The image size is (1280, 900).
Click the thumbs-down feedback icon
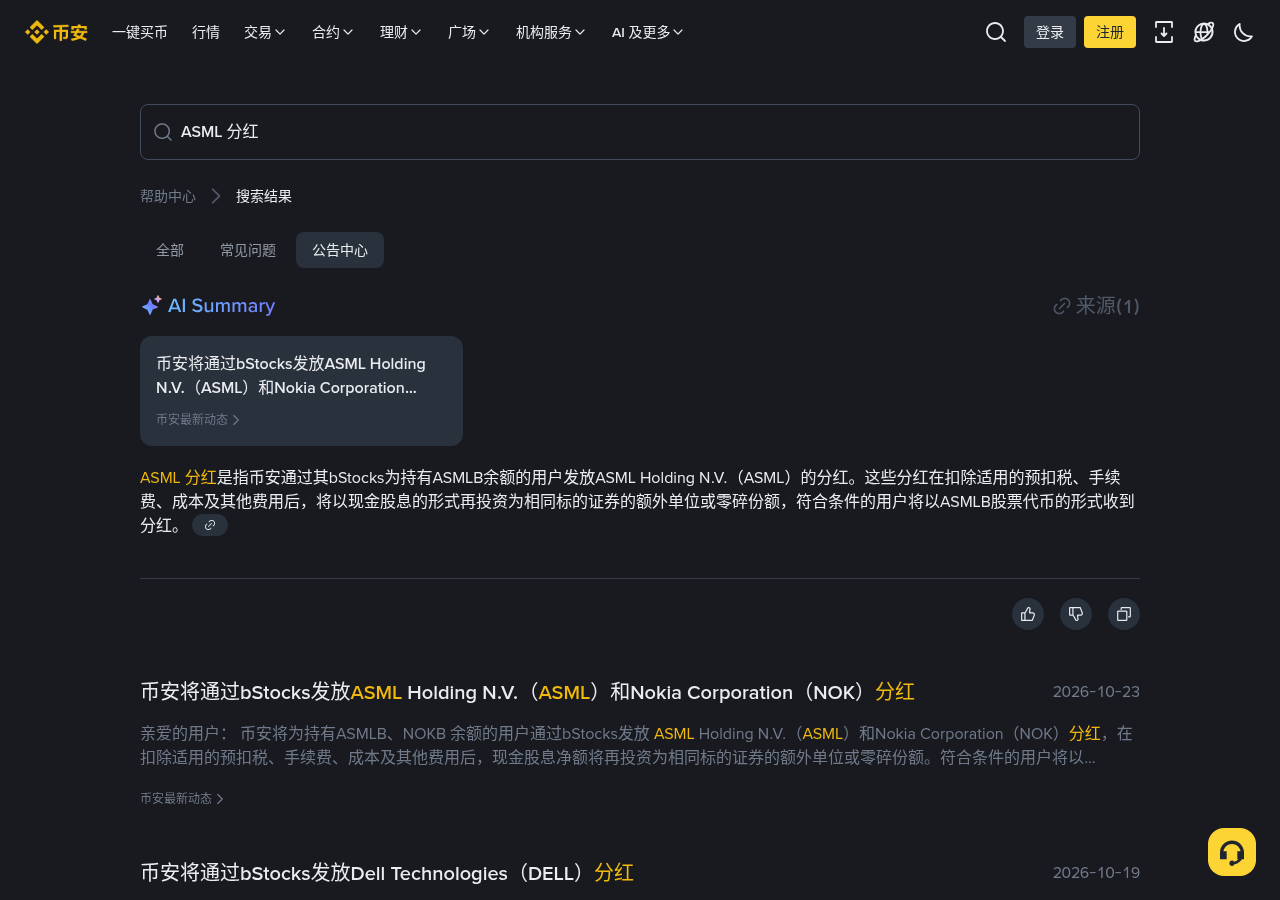[1076, 614]
